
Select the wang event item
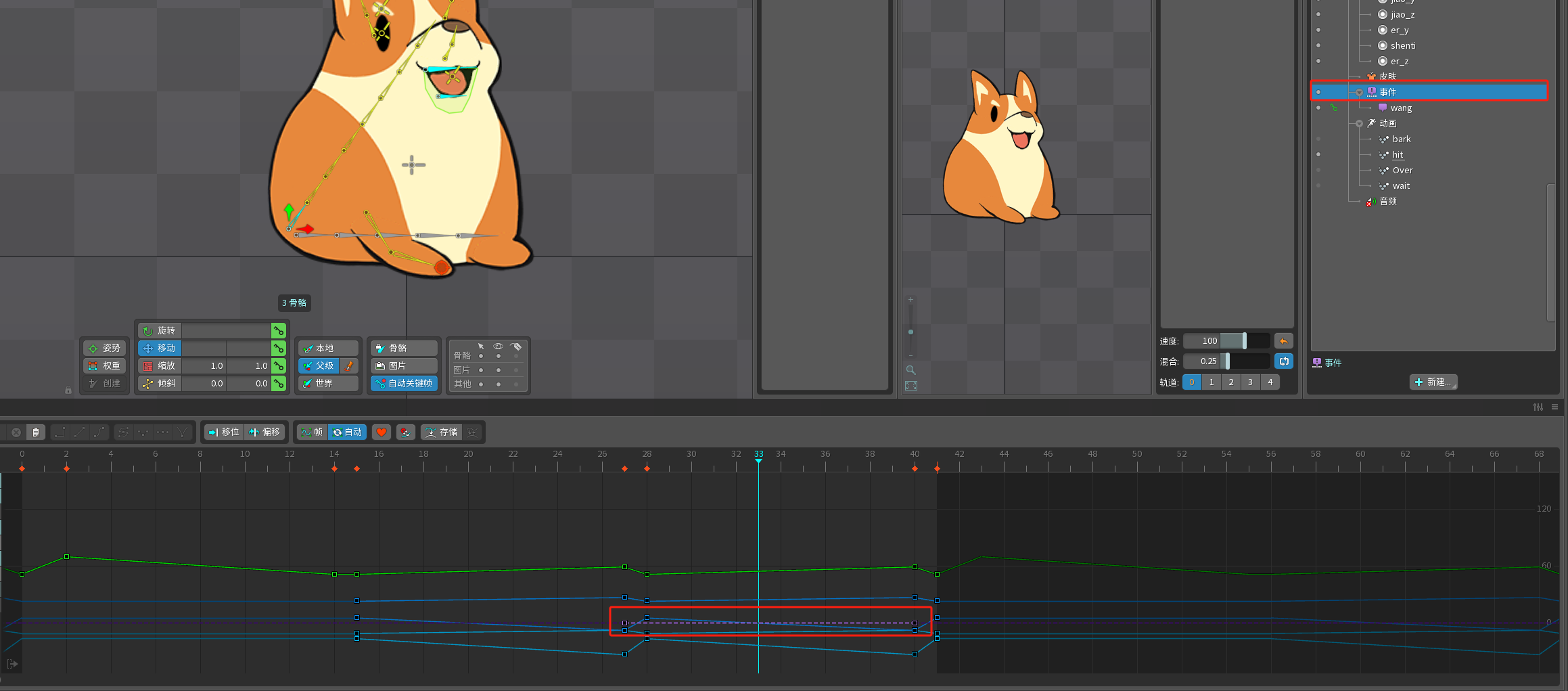[x=1401, y=108]
